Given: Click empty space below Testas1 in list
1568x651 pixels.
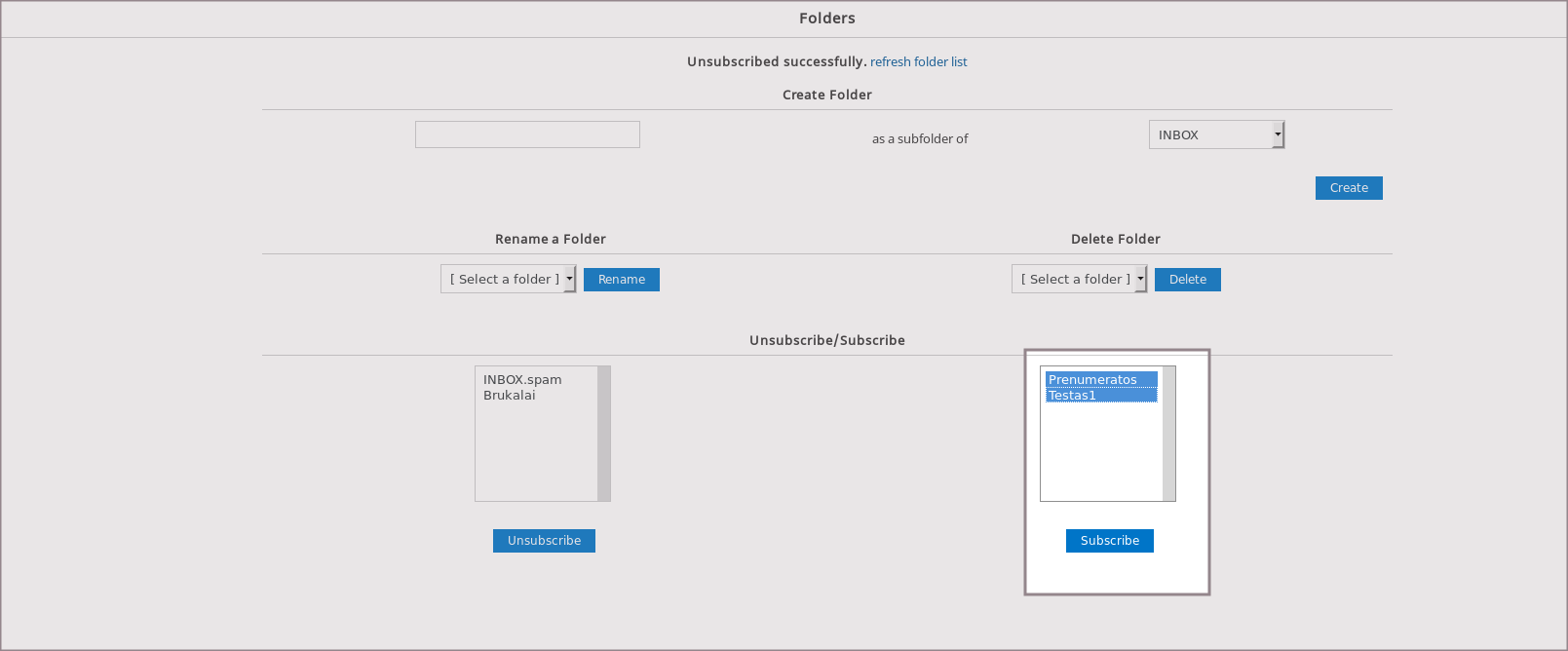Looking at the screenshot, I should [x=1101, y=453].
